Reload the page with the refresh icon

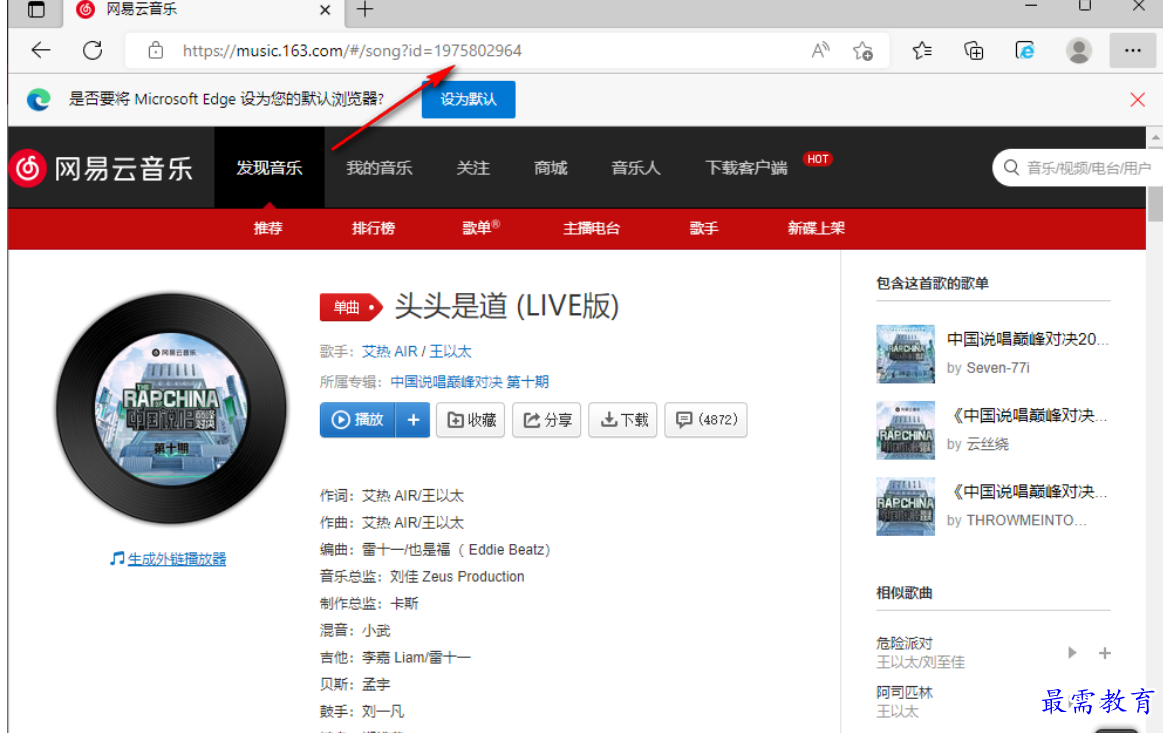click(93, 50)
